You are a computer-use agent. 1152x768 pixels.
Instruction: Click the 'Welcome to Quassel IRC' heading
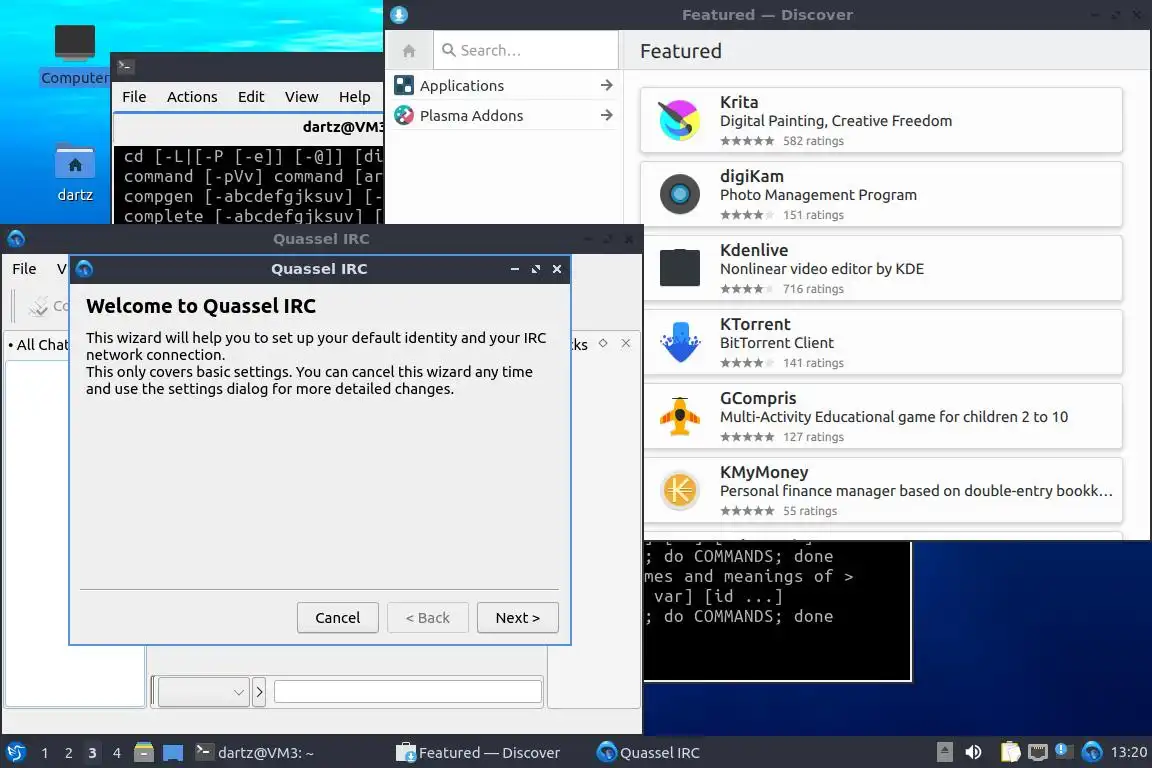pos(201,306)
